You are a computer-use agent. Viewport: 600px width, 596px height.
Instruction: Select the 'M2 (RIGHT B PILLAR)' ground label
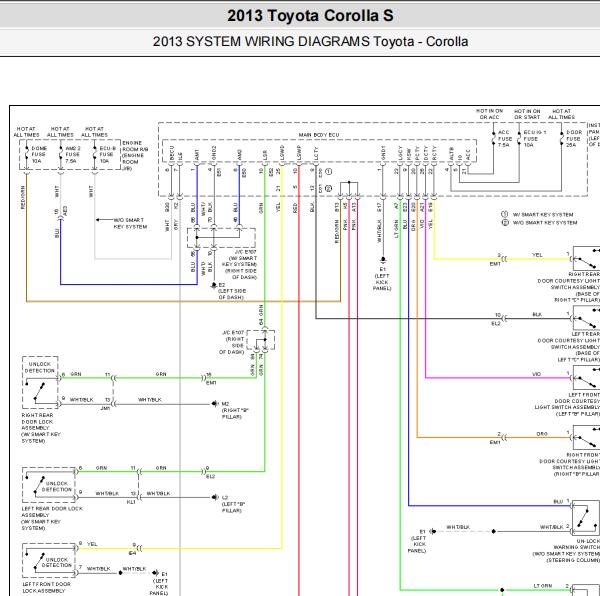click(235, 410)
